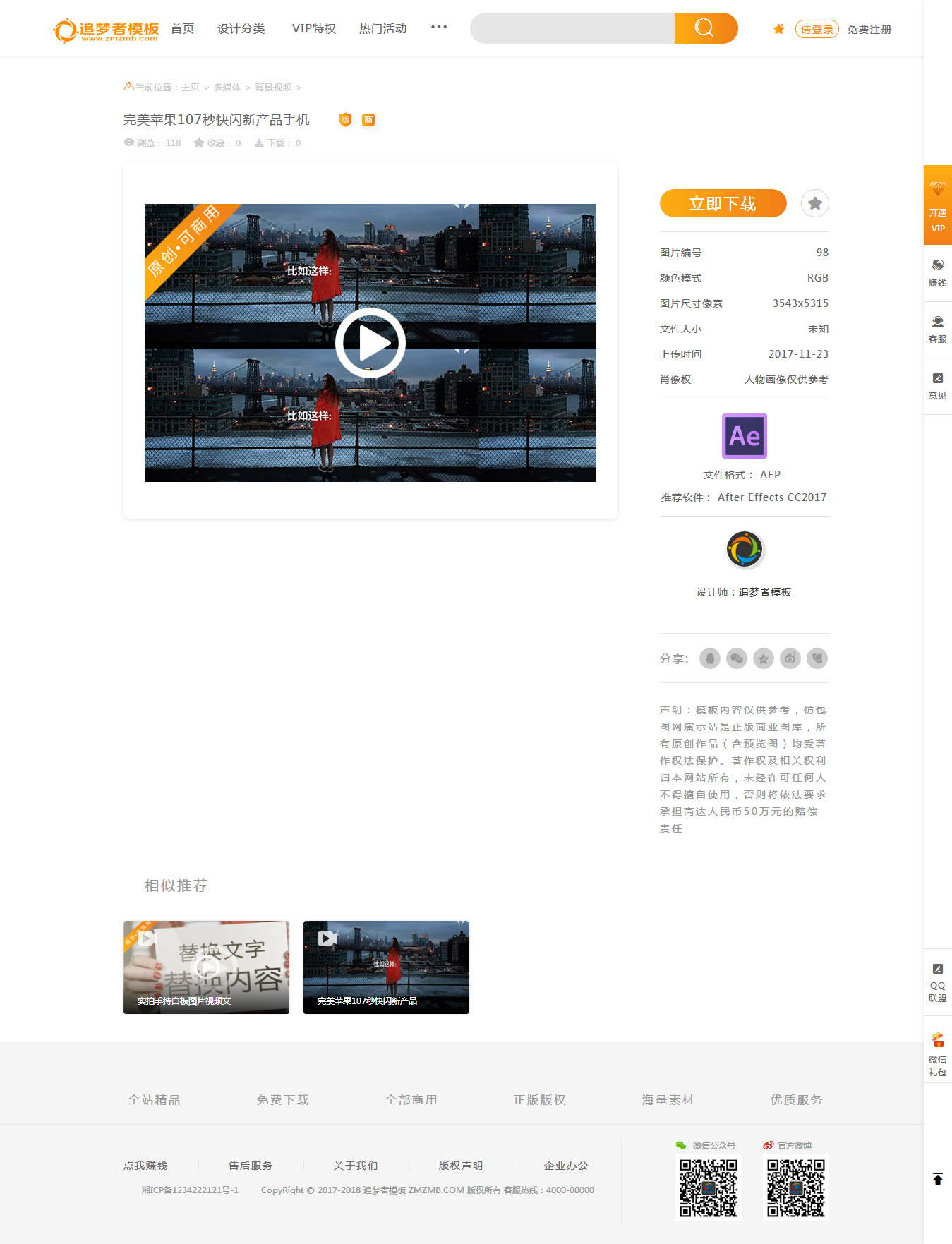Open the 免费注册 register link
Image resolution: width=952 pixels, height=1244 pixels.
click(869, 30)
